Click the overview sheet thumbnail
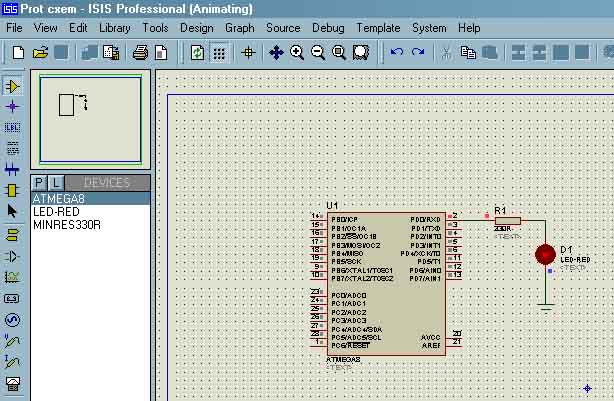The width and height of the screenshot is (614, 401). pyautogui.click(x=90, y=119)
